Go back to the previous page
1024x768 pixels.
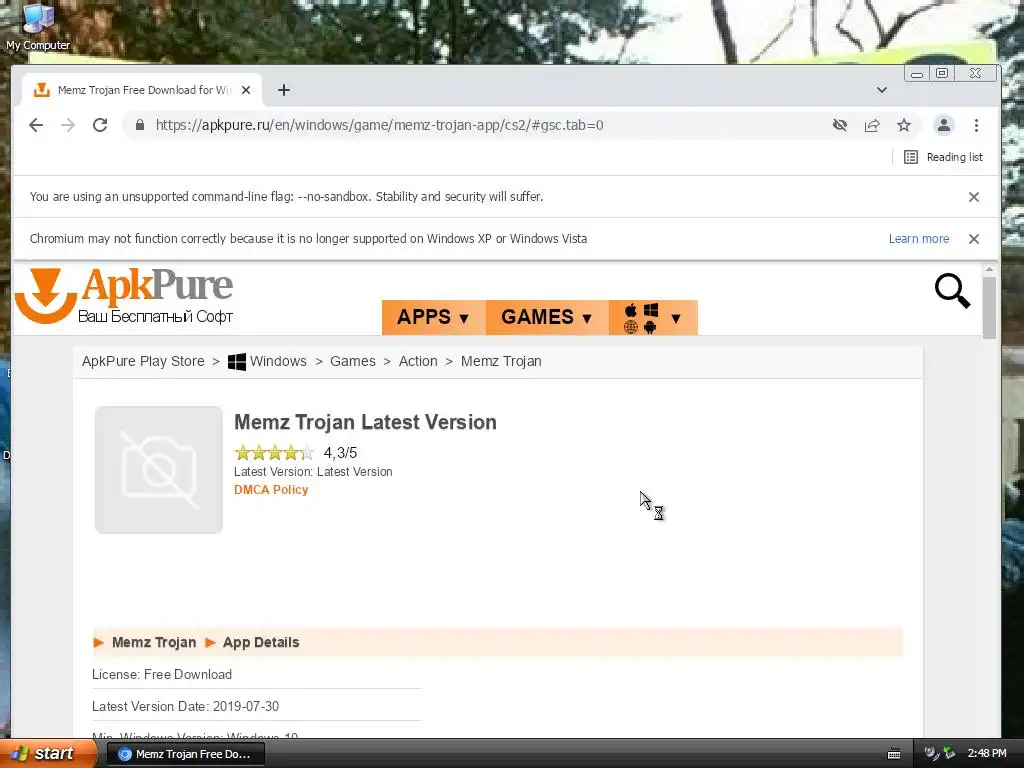(36, 125)
